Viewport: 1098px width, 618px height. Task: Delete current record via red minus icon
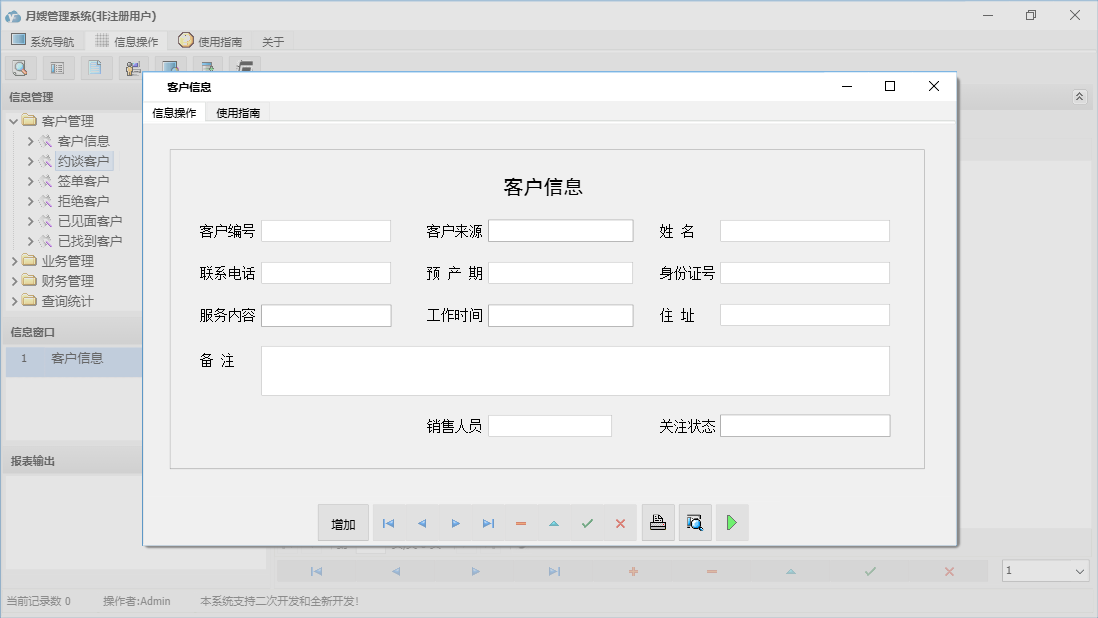[521, 522]
